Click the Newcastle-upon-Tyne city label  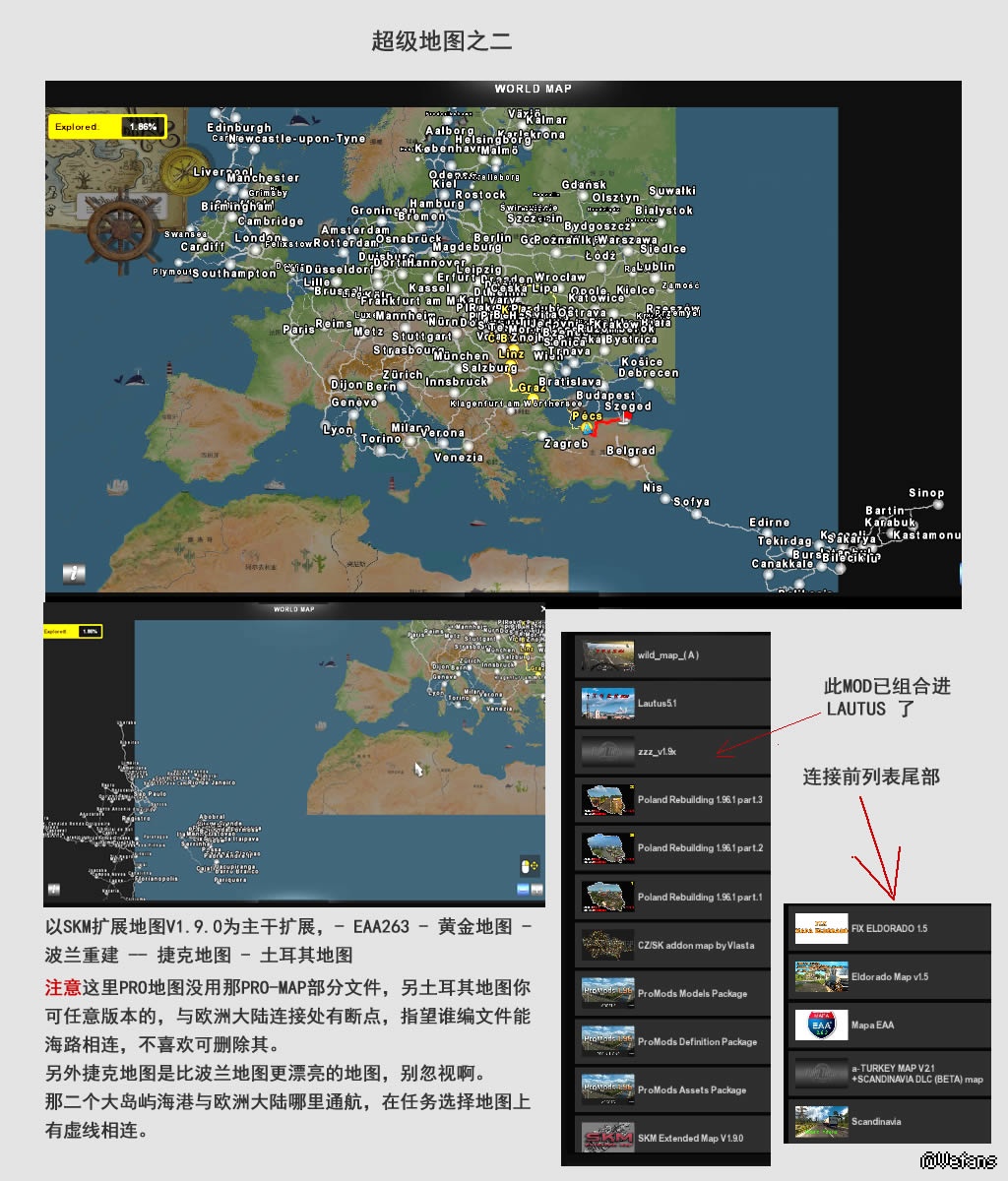296,139
